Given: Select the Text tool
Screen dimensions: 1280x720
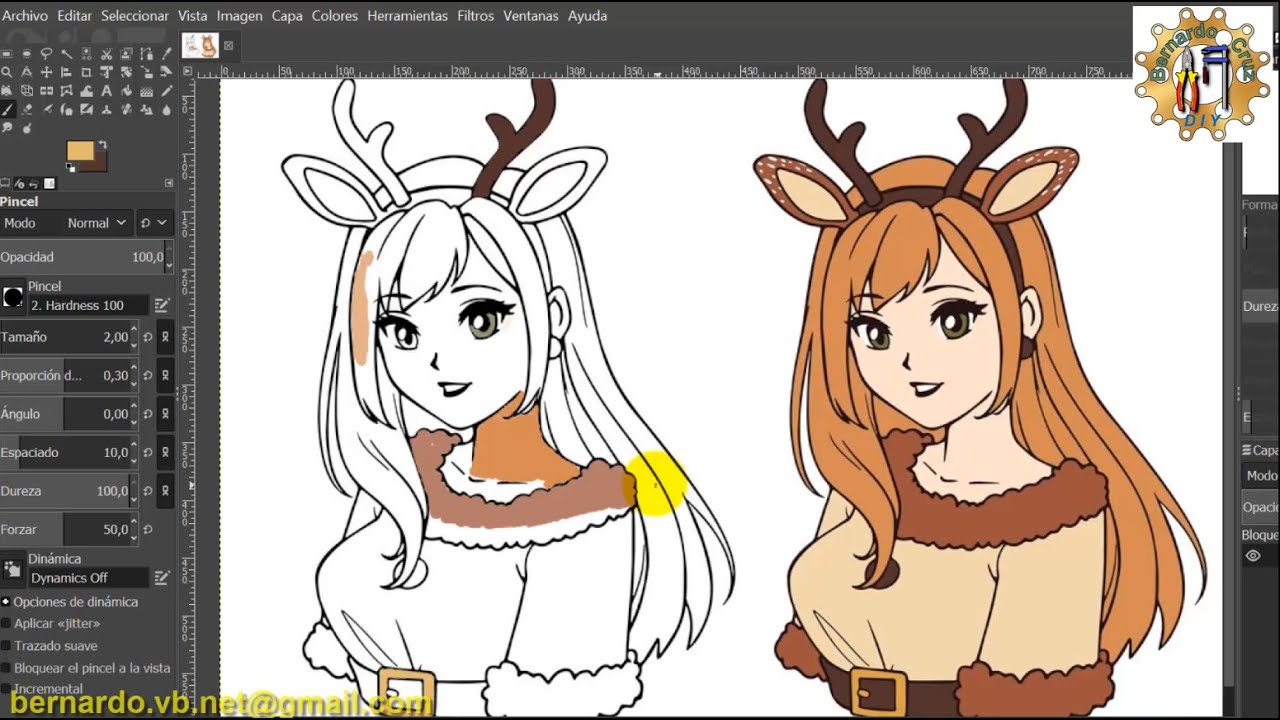Looking at the screenshot, I should pyautogui.click(x=106, y=91).
